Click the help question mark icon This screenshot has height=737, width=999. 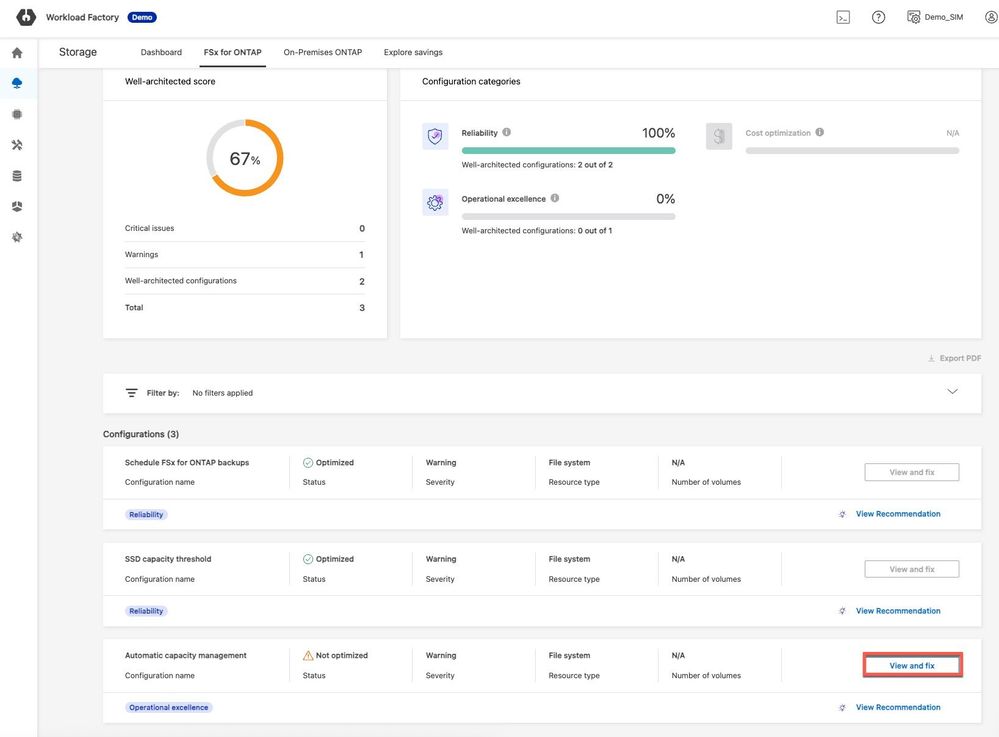(878, 17)
